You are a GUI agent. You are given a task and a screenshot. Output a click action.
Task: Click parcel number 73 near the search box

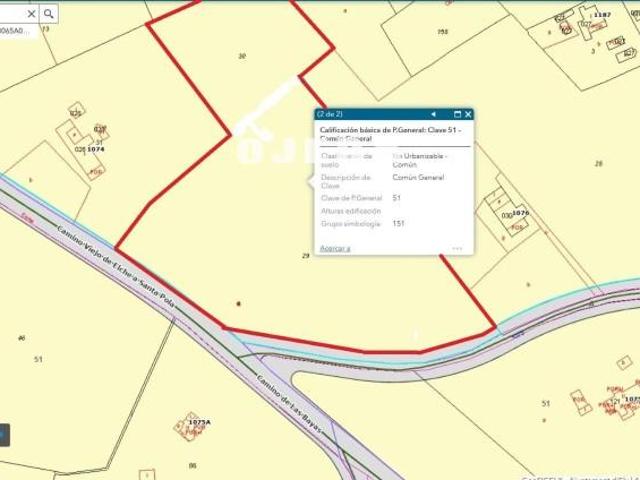(45, 29)
